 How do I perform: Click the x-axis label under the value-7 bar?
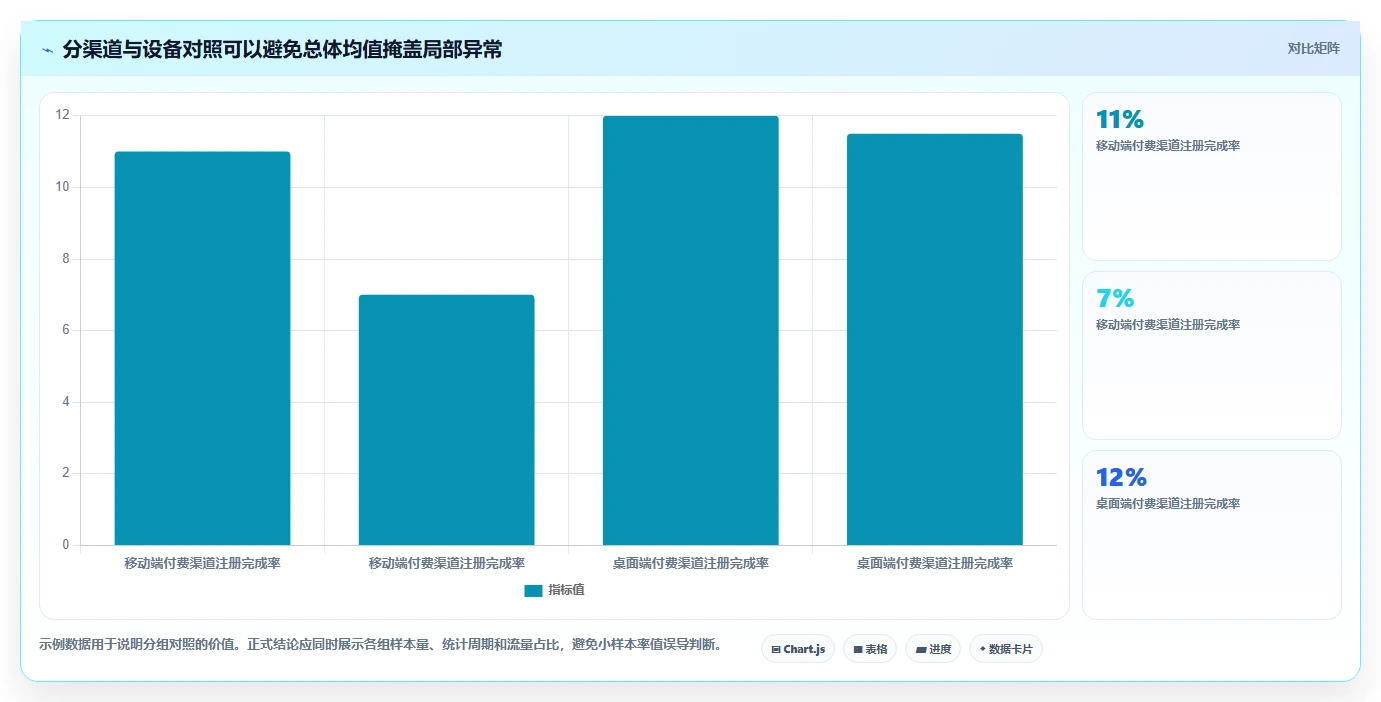point(446,564)
